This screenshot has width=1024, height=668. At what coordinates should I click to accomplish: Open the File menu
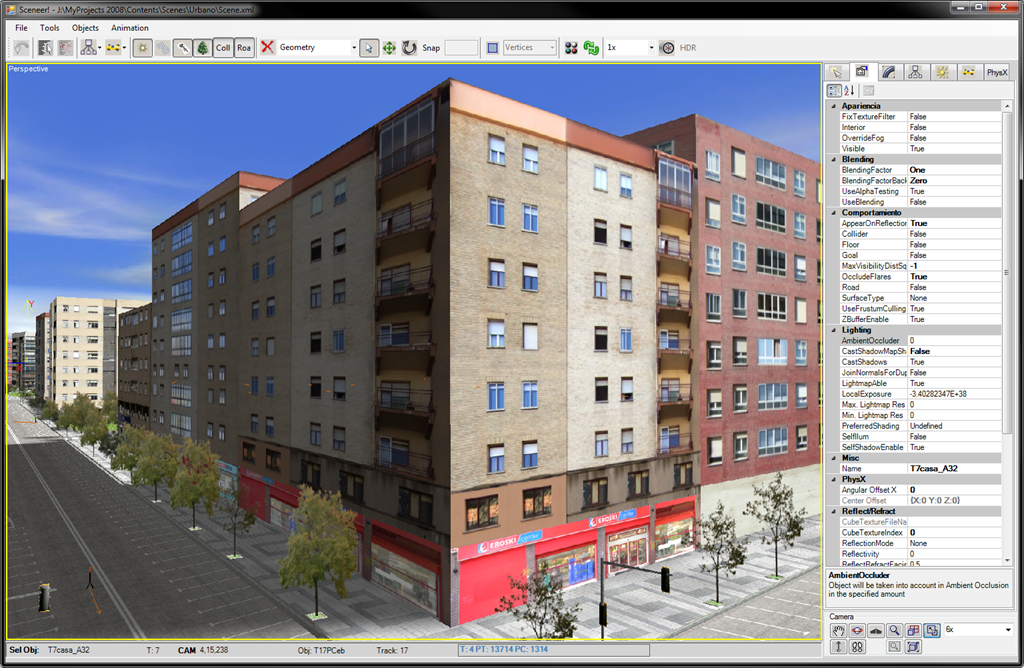[22, 28]
